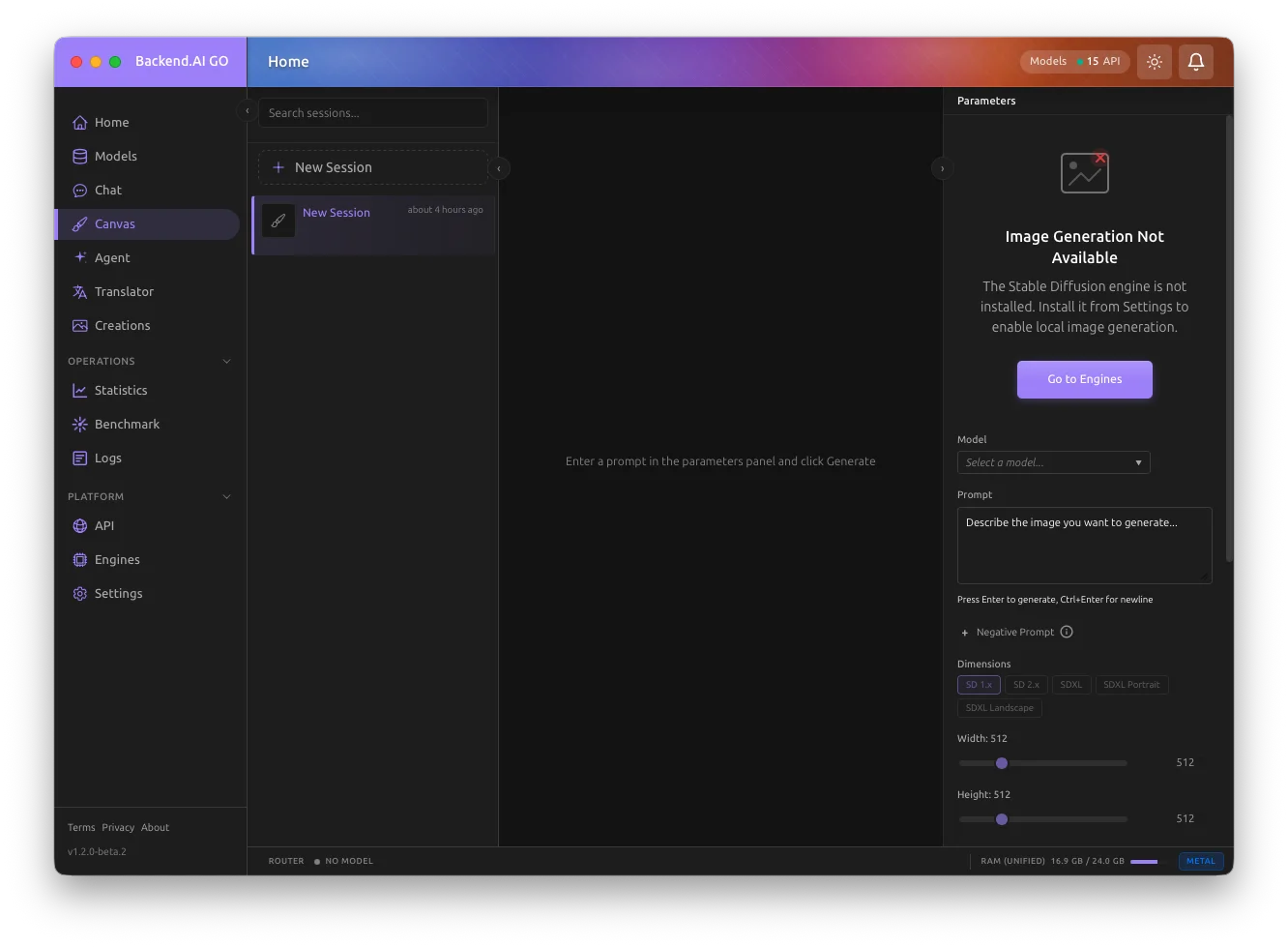
Task: Open Statistics in the Operations section
Action: pos(121,391)
